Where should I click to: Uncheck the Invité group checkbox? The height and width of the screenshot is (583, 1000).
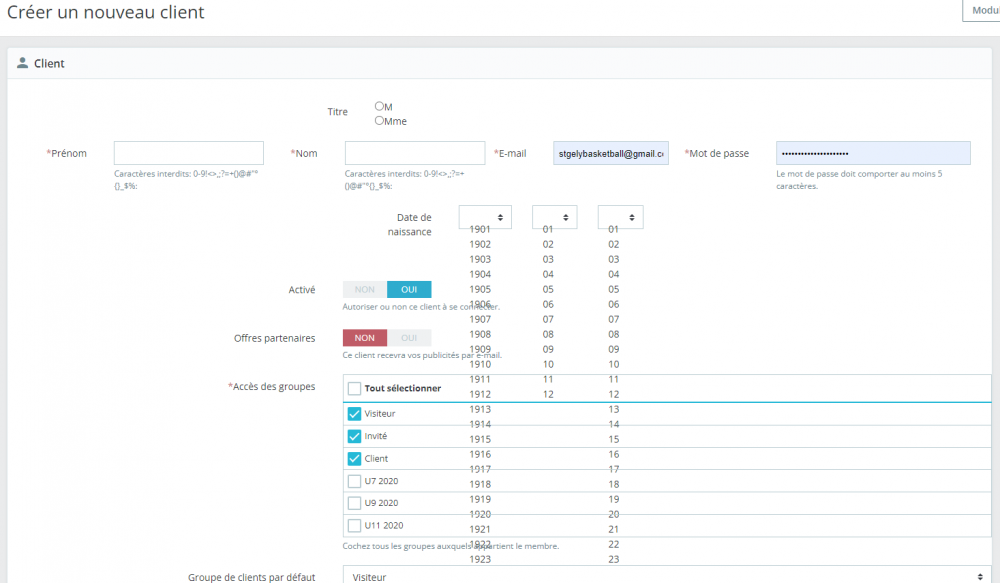354,436
